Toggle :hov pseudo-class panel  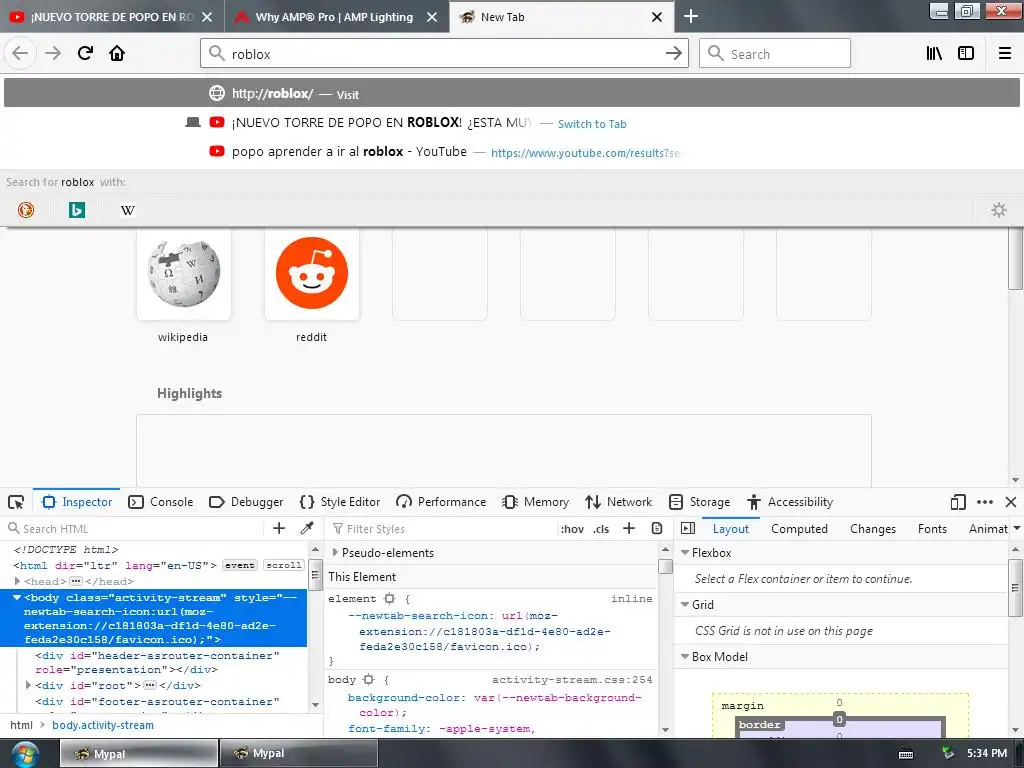572,529
